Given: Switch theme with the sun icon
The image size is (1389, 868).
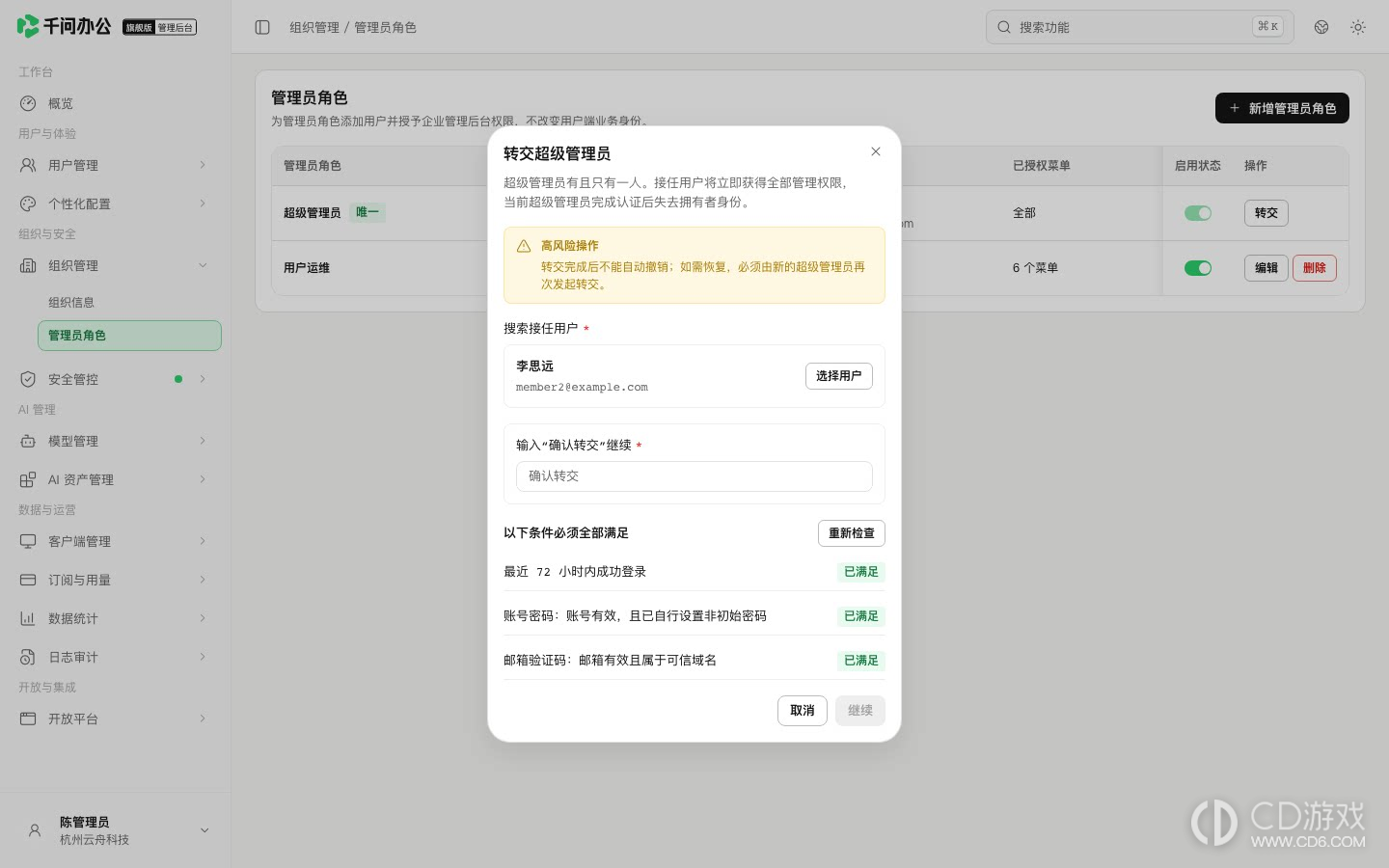Looking at the screenshot, I should 1358,27.
